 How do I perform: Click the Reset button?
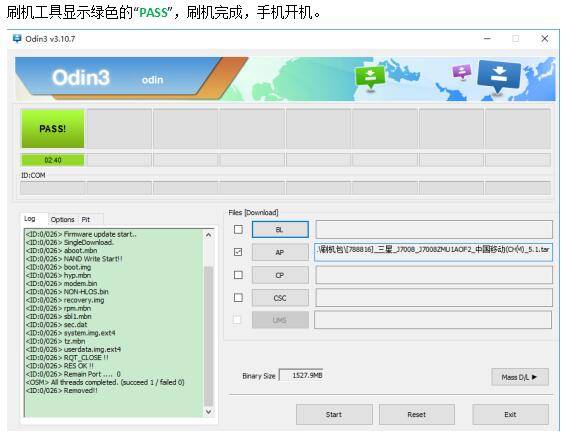(x=417, y=415)
